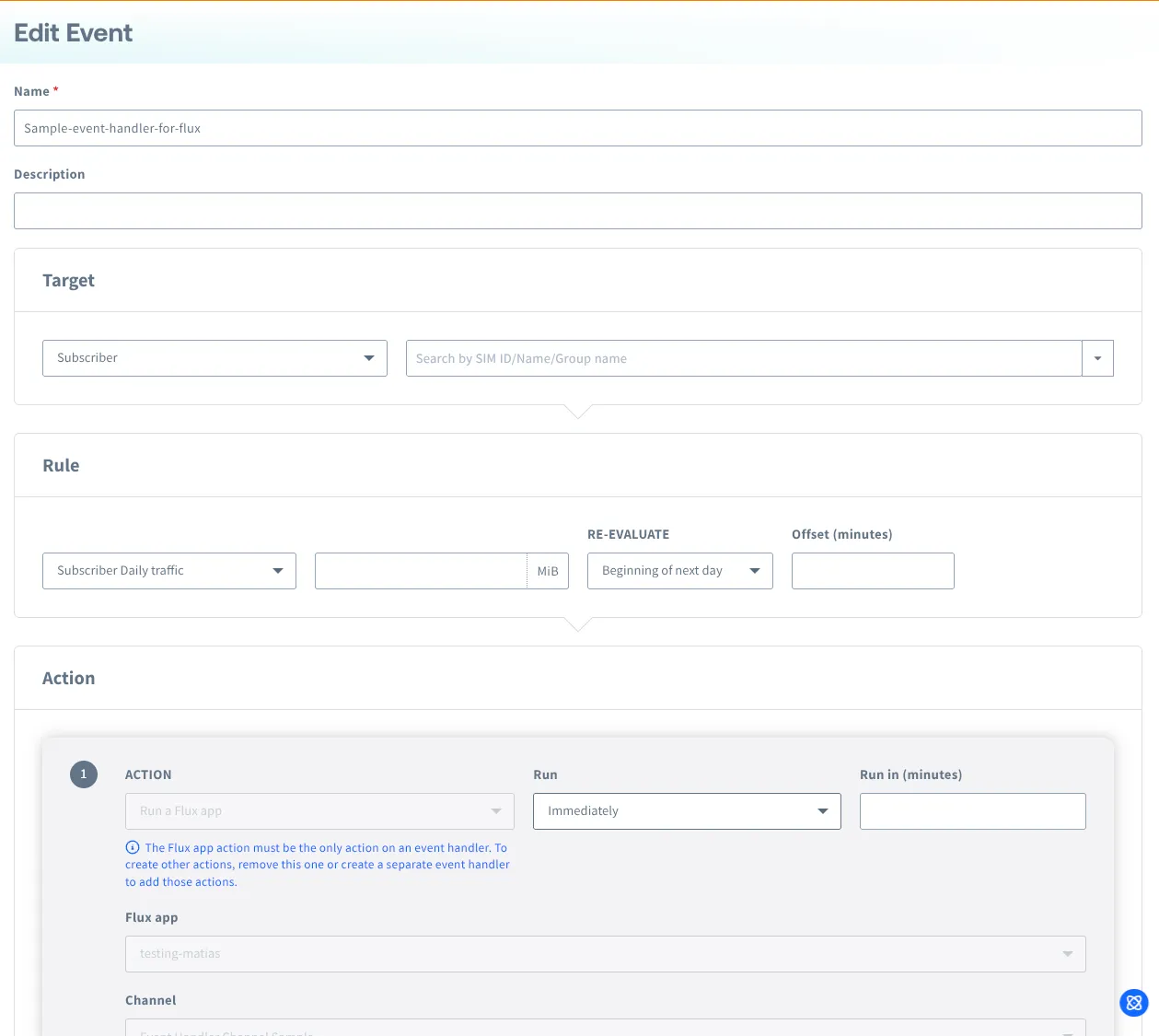Open the Subscriber Daily traffic rule dropdown
This screenshot has width=1159, height=1036.
pyautogui.click(x=169, y=571)
